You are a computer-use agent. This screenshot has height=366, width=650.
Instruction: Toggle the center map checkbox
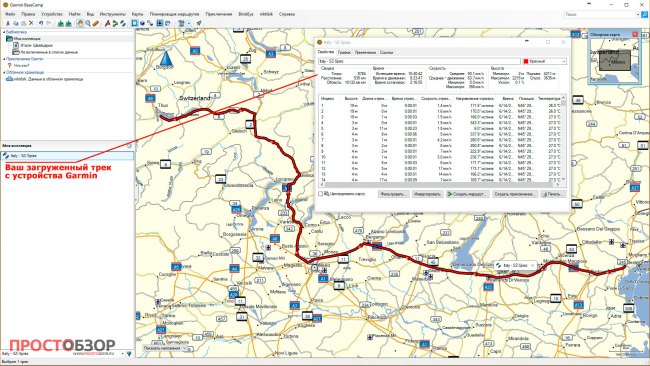tap(320, 194)
